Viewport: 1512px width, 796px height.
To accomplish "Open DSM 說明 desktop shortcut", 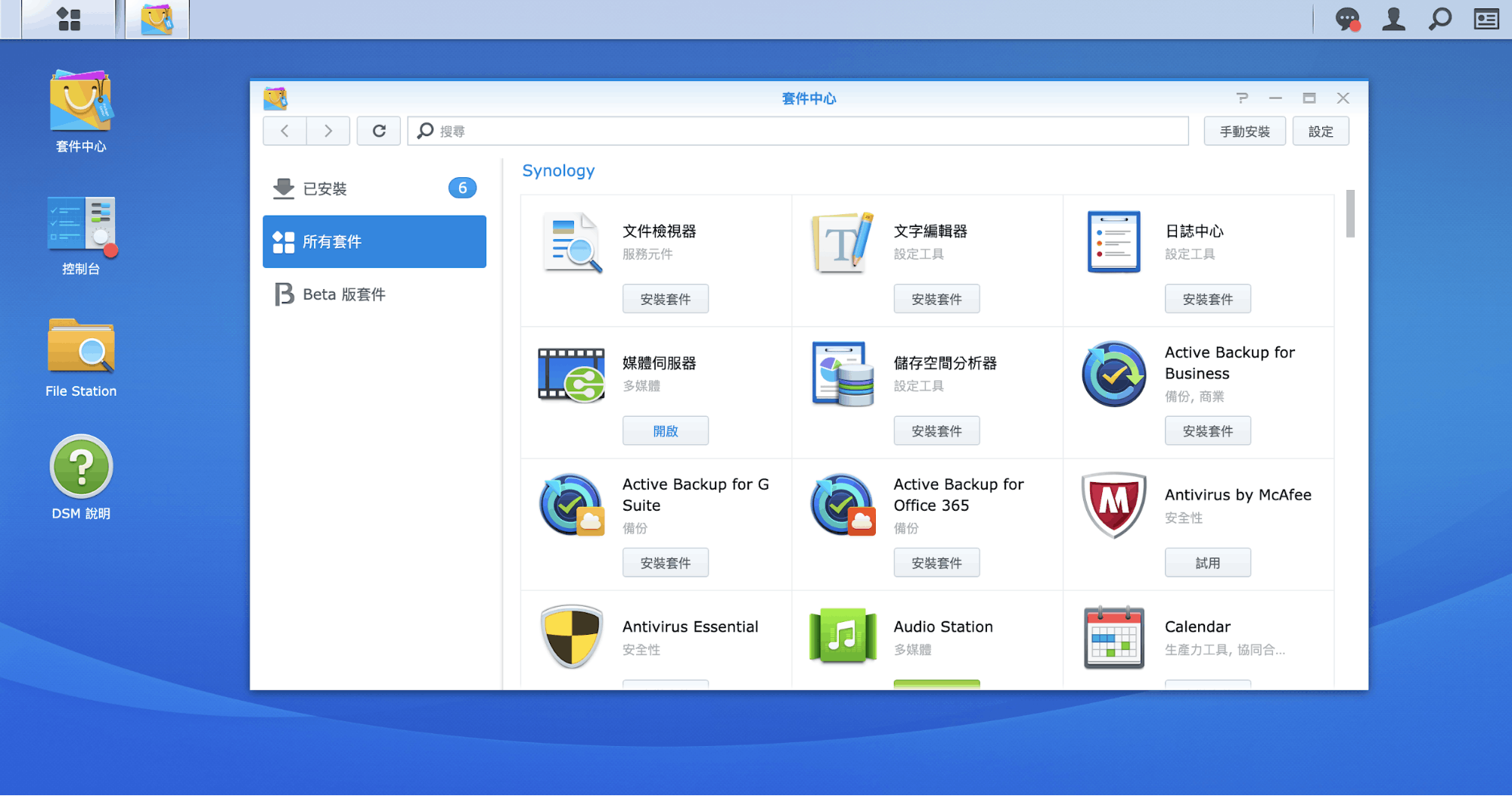I will point(81,477).
